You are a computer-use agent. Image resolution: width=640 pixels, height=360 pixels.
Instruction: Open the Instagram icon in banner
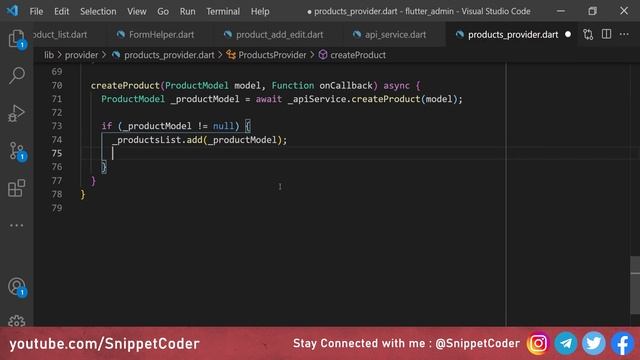[538, 344]
